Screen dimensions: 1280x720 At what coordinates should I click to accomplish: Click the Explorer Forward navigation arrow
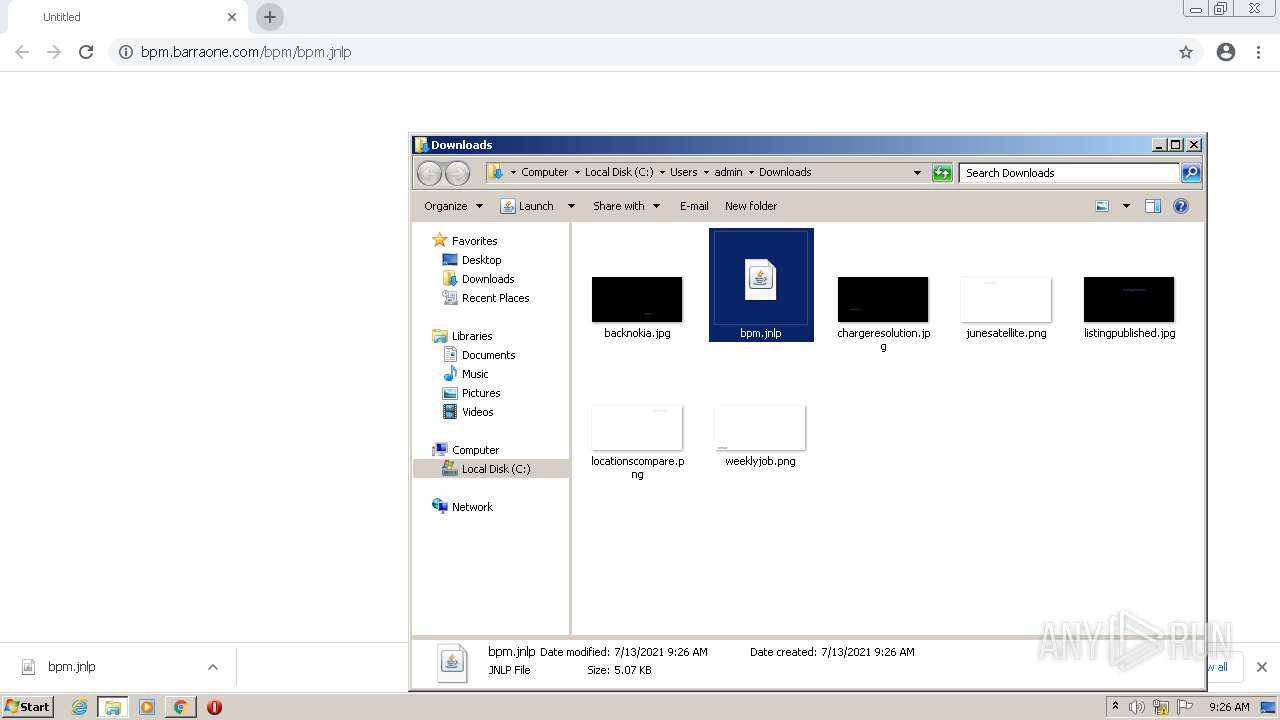coord(457,173)
